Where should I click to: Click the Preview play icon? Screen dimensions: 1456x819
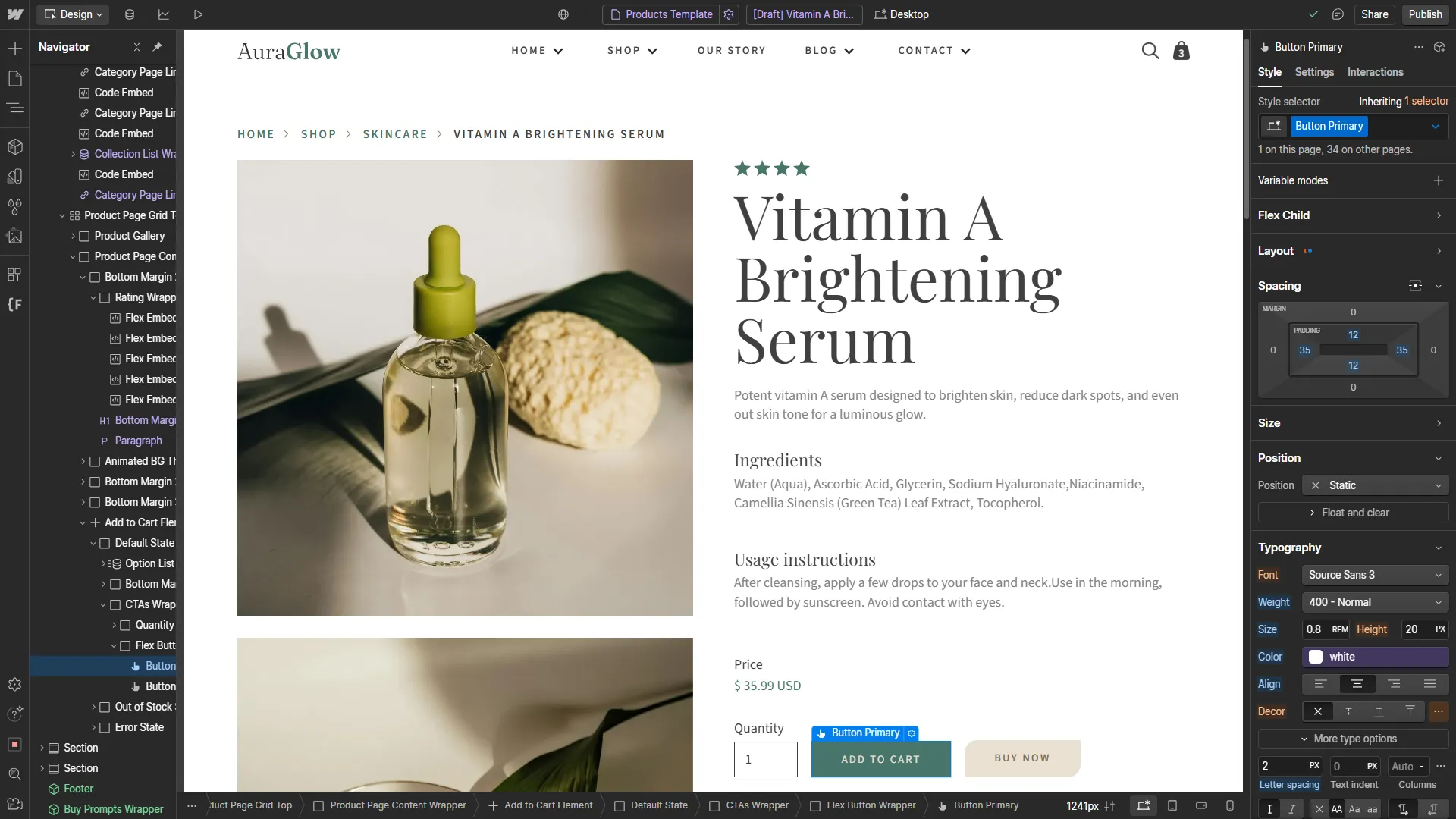pyautogui.click(x=198, y=14)
